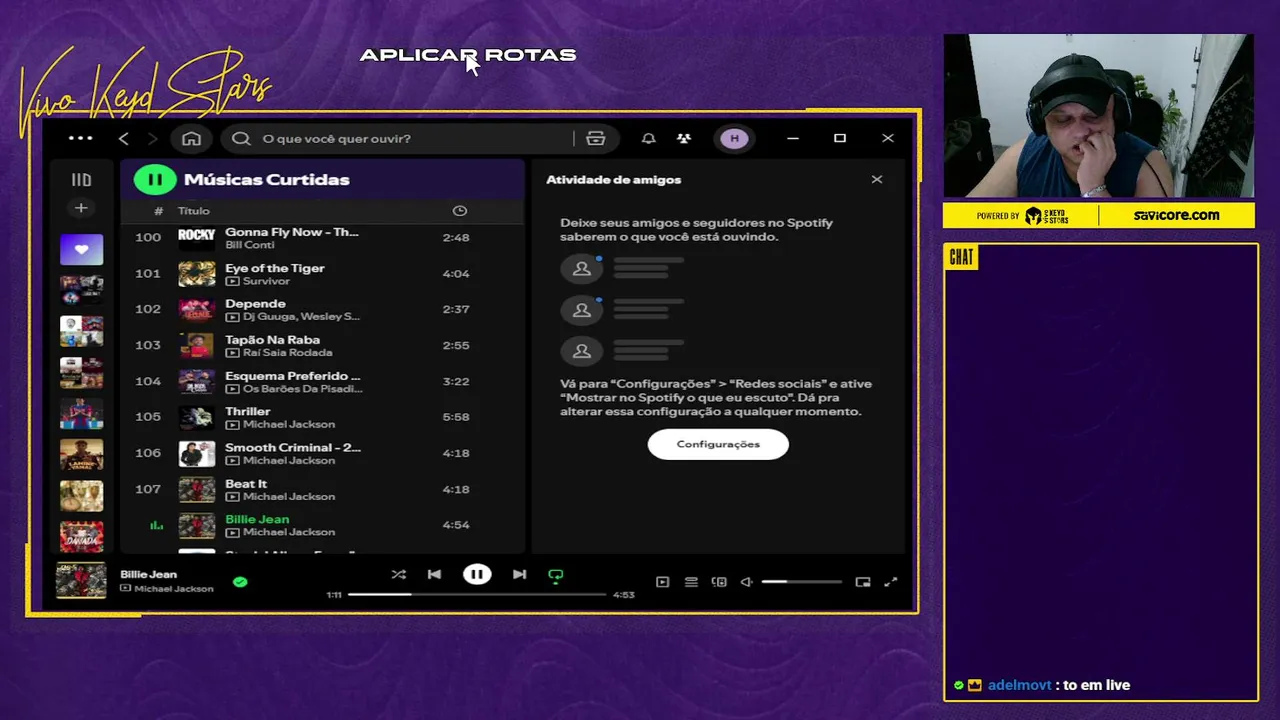Toggle the friend activity icon in top bar
This screenshot has height=720, width=1280.
(684, 138)
